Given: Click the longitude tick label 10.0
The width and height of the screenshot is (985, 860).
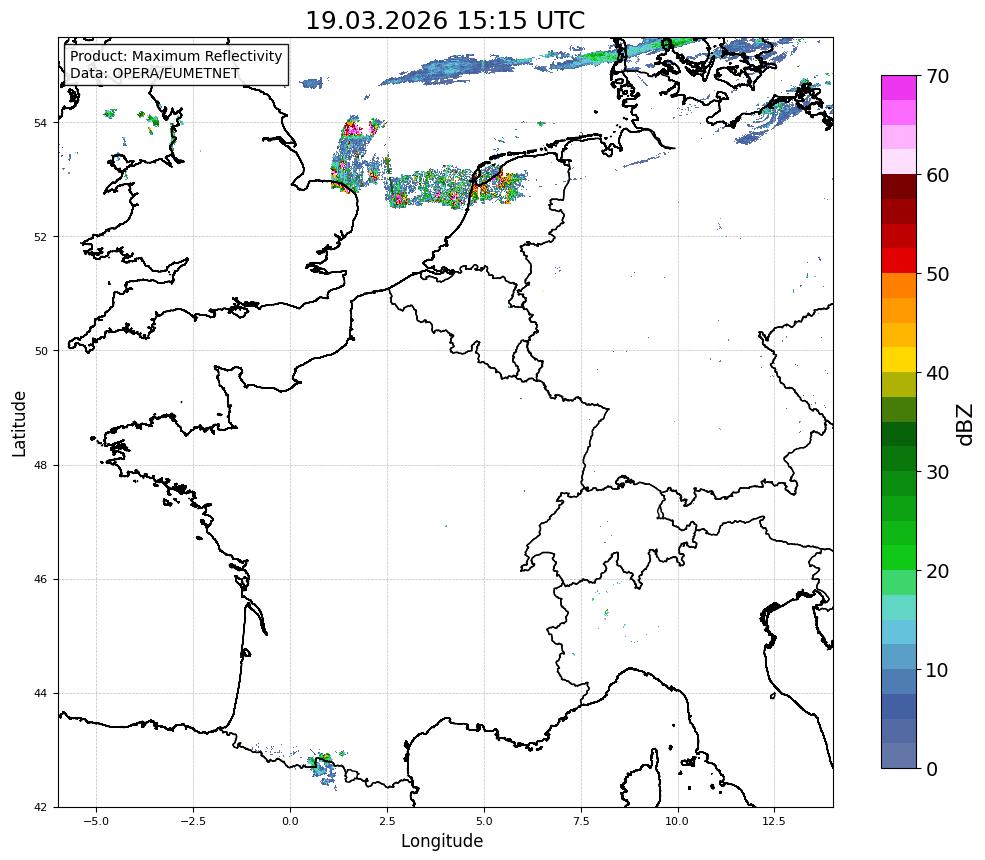Looking at the screenshot, I should [677, 821].
